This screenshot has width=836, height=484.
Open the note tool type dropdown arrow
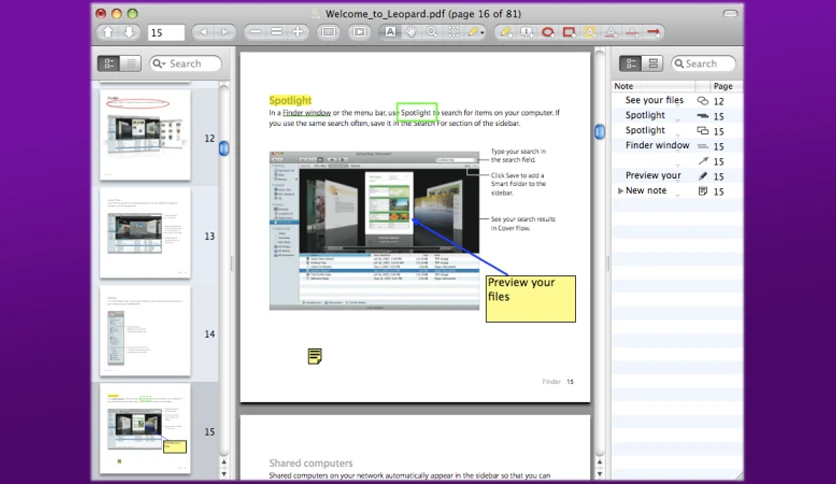coord(482,33)
